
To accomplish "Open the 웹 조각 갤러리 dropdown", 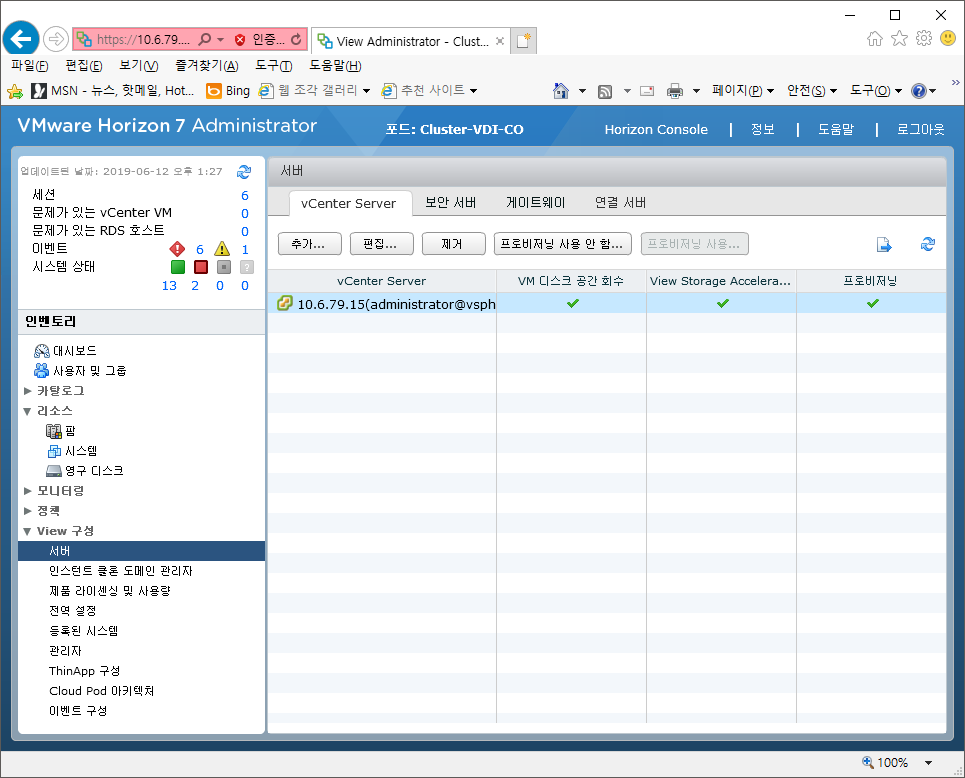I will [366, 91].
